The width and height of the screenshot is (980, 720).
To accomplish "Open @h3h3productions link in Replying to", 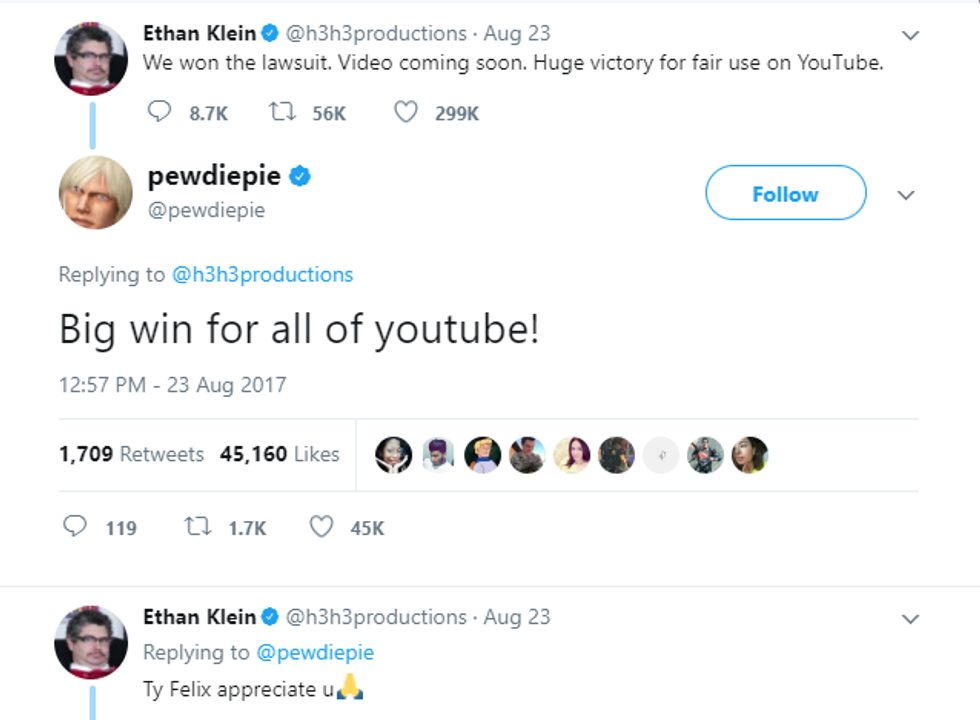I will tap(262, 274).
